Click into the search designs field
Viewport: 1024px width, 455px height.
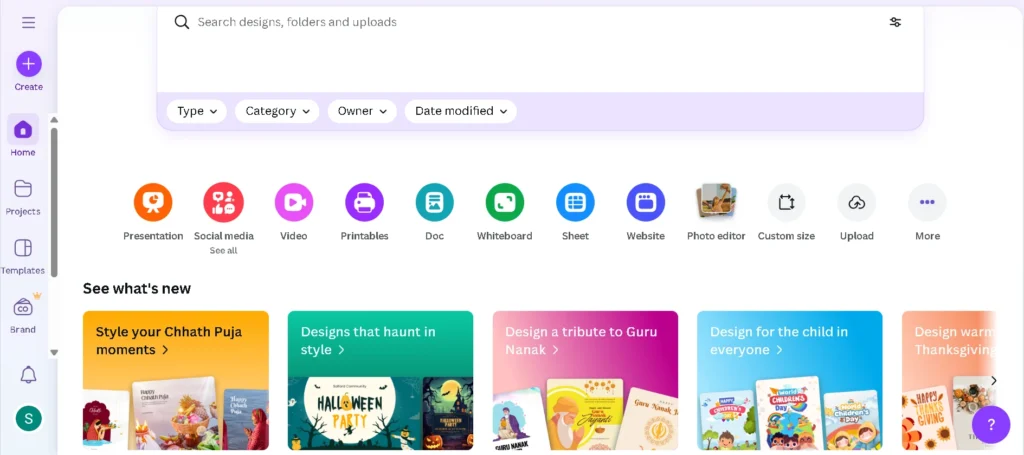tap(540, 22)
